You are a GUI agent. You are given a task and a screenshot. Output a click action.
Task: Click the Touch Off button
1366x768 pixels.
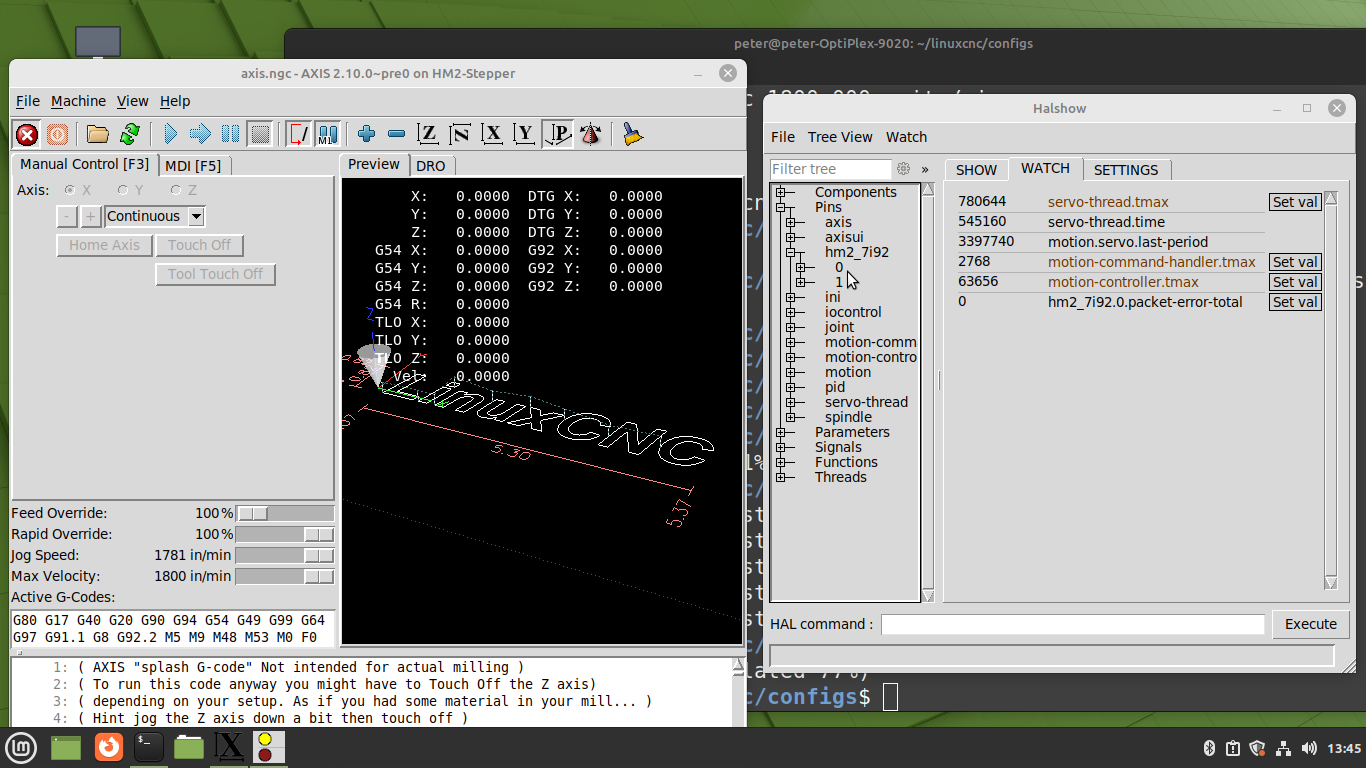(x=200, y=245)
